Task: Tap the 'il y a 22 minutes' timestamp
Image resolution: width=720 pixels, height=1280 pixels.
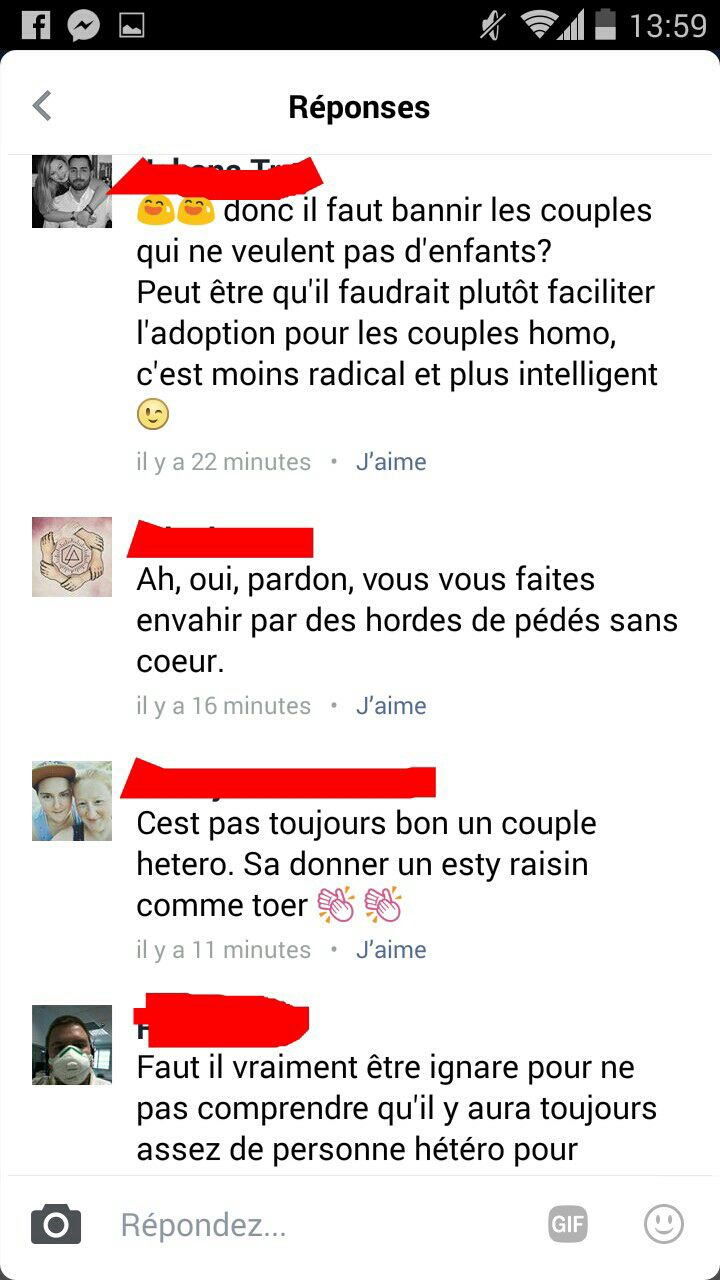Action: click(223, 462)
